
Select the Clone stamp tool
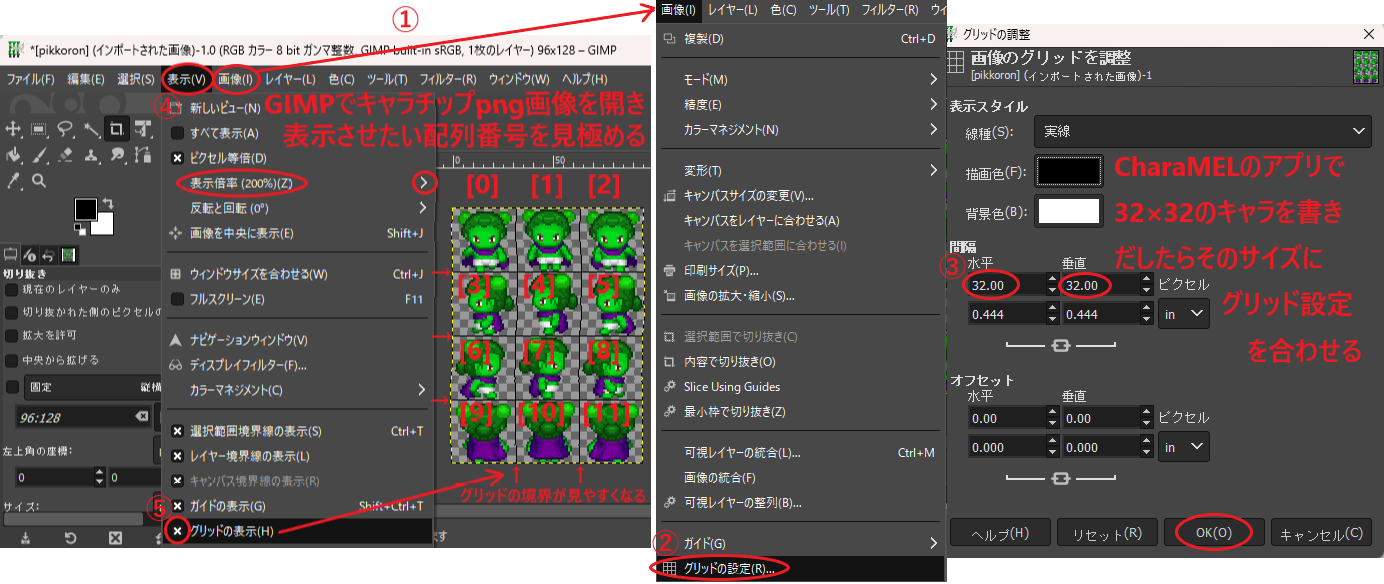pos(92,155)
